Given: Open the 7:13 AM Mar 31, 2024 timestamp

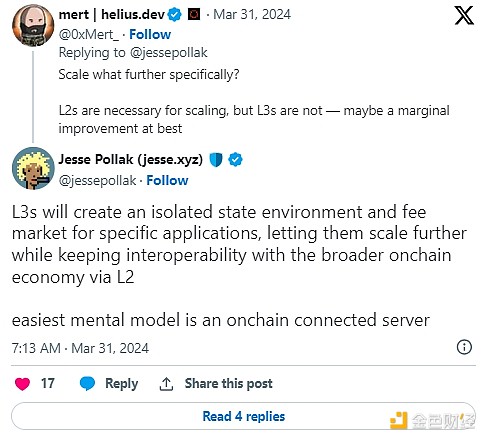Looking at the screenshot, I should [80, 348].
